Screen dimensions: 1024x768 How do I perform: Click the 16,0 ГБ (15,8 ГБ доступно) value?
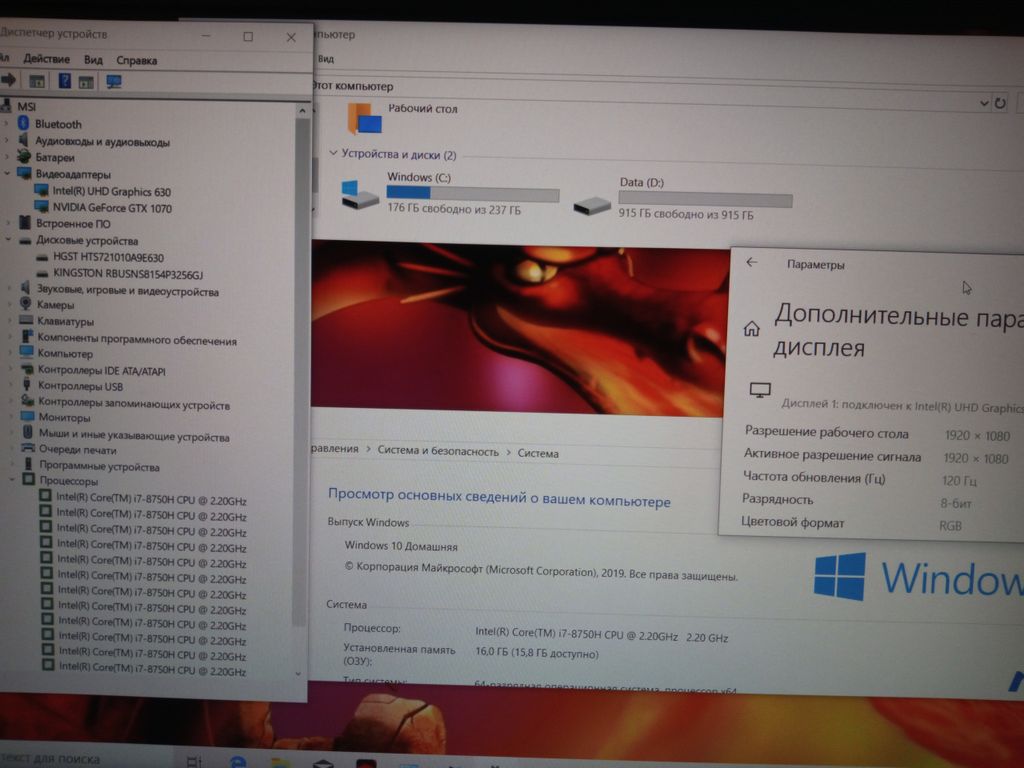(537, 653)
